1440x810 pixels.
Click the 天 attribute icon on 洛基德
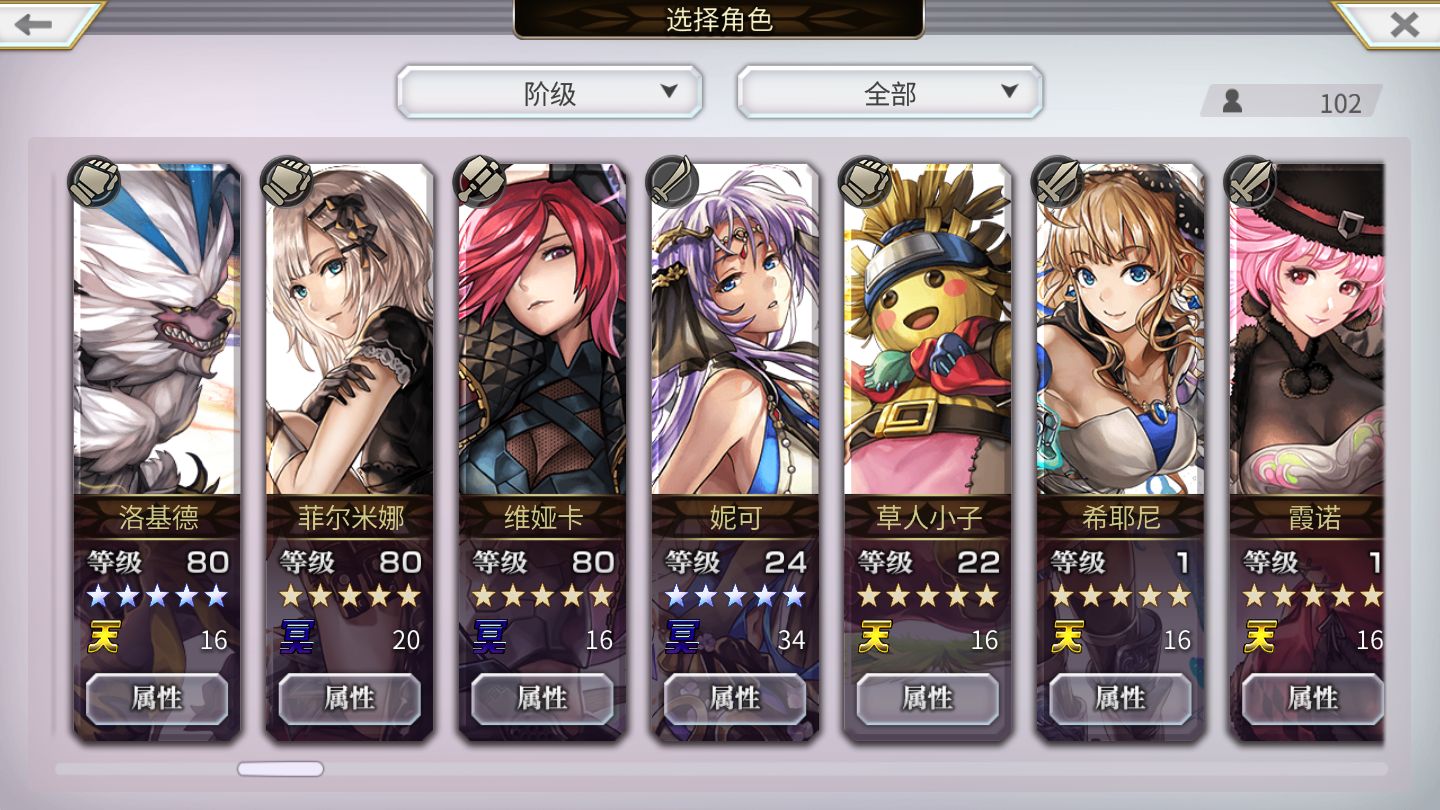[103, 638]
